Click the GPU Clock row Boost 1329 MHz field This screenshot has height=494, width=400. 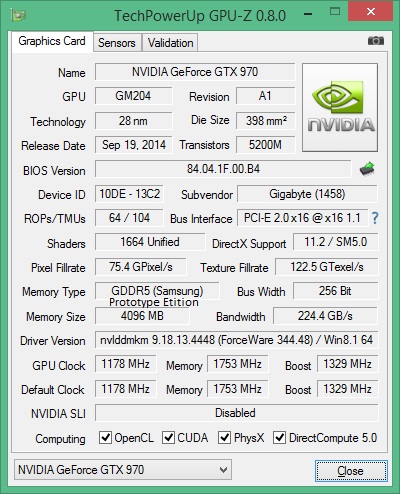[x=348, y=364]
